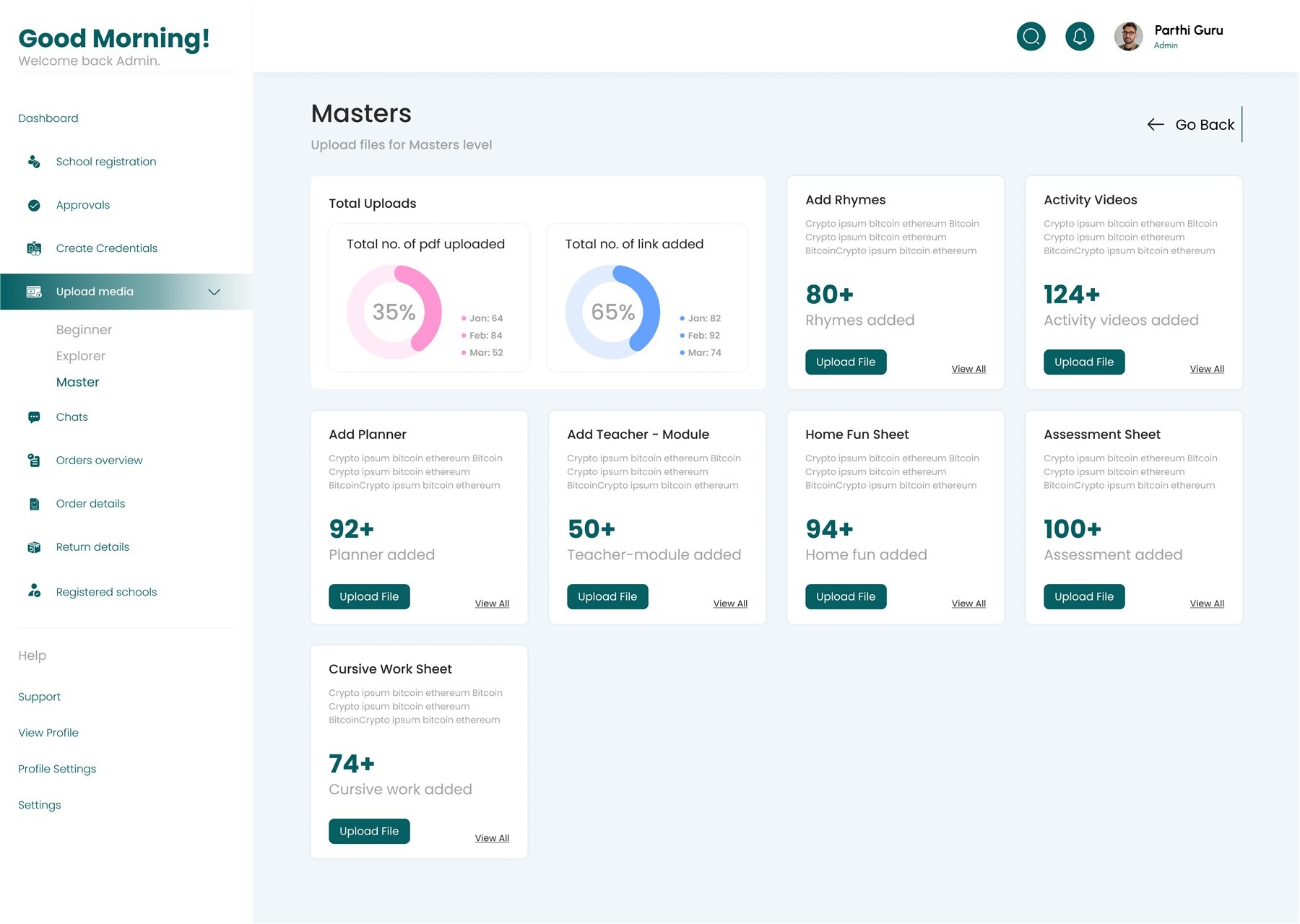Open Profile Settings link

point(57,769)
